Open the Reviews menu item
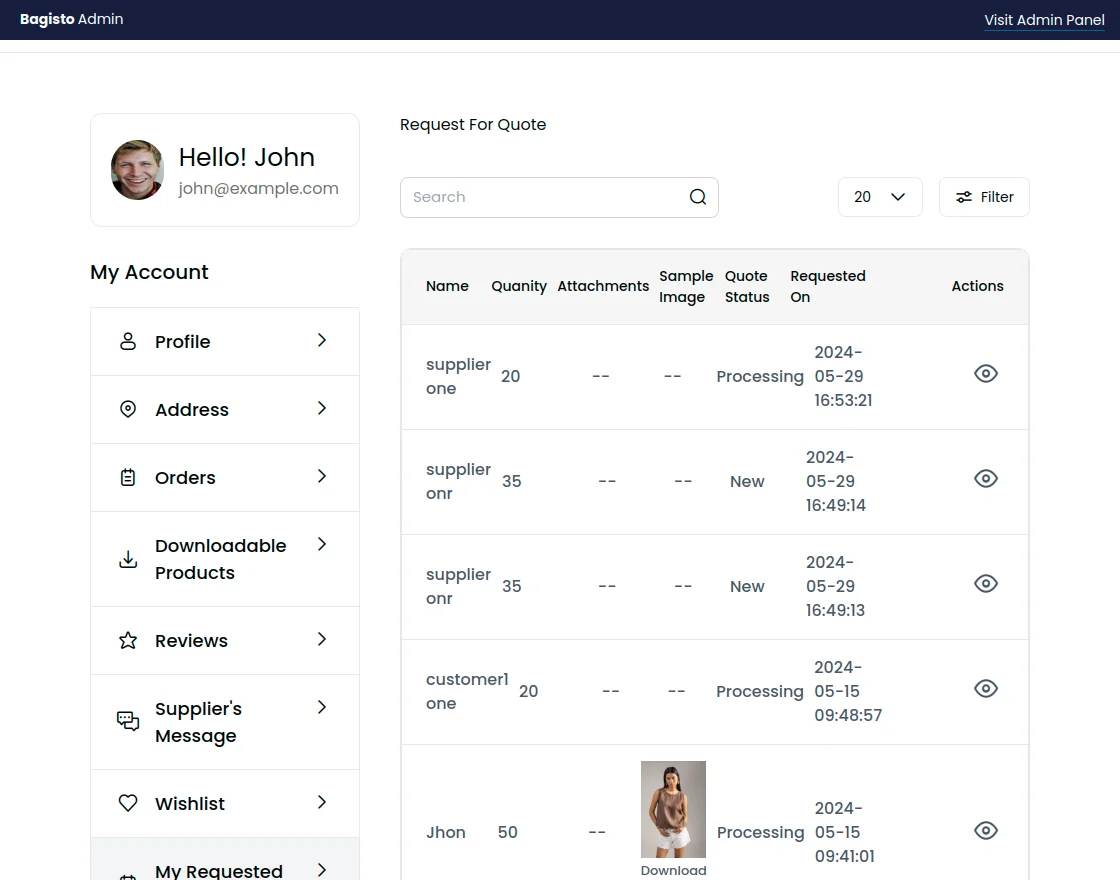1120x880 pixels. (191, 641)
